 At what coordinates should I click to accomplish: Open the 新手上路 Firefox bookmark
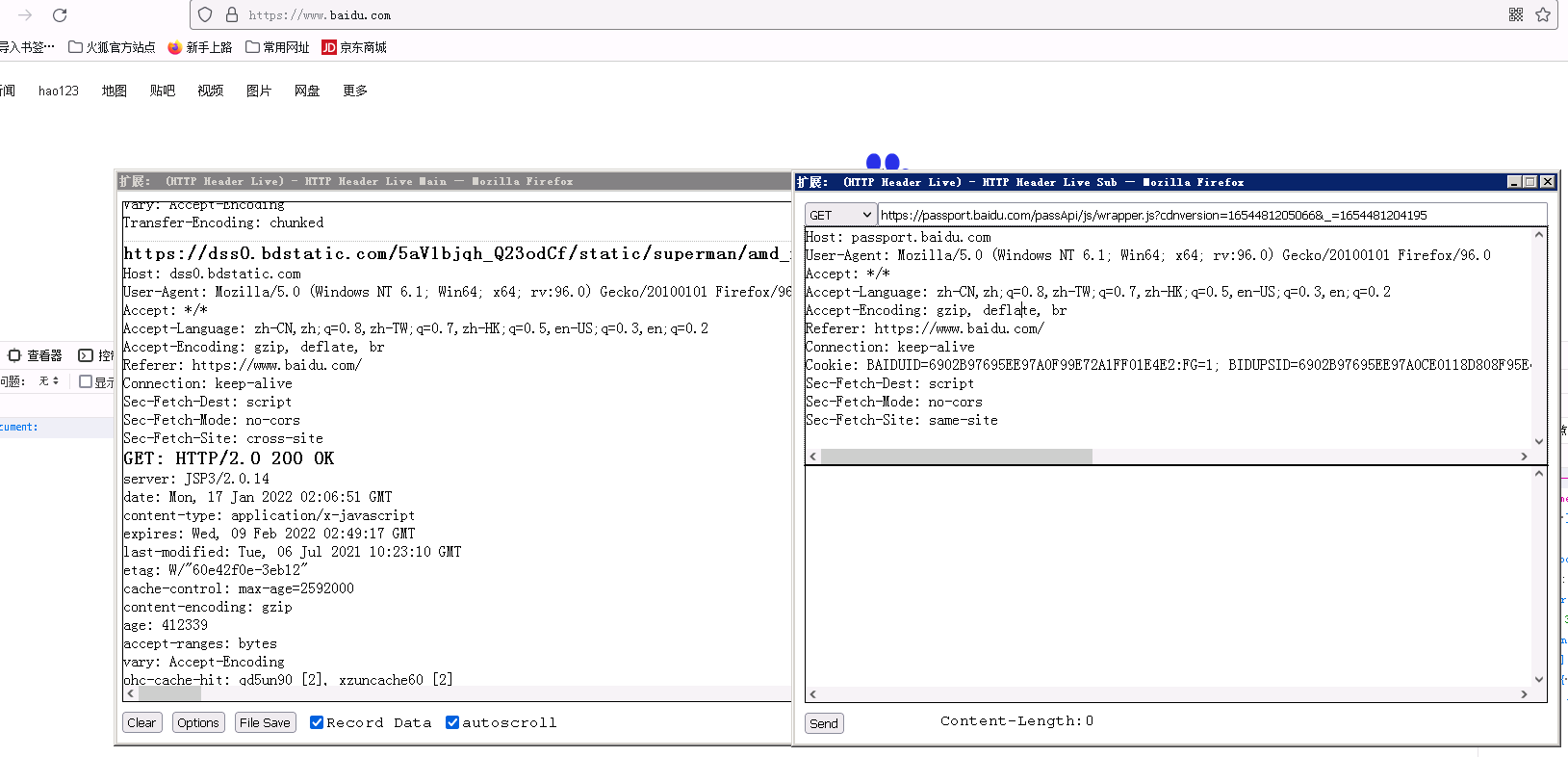(x=200, y=47)
